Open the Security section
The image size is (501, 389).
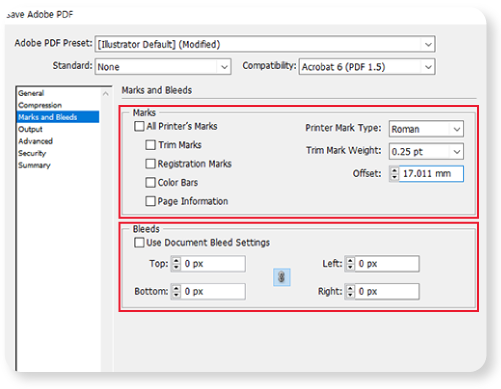(x=32, y=153)
